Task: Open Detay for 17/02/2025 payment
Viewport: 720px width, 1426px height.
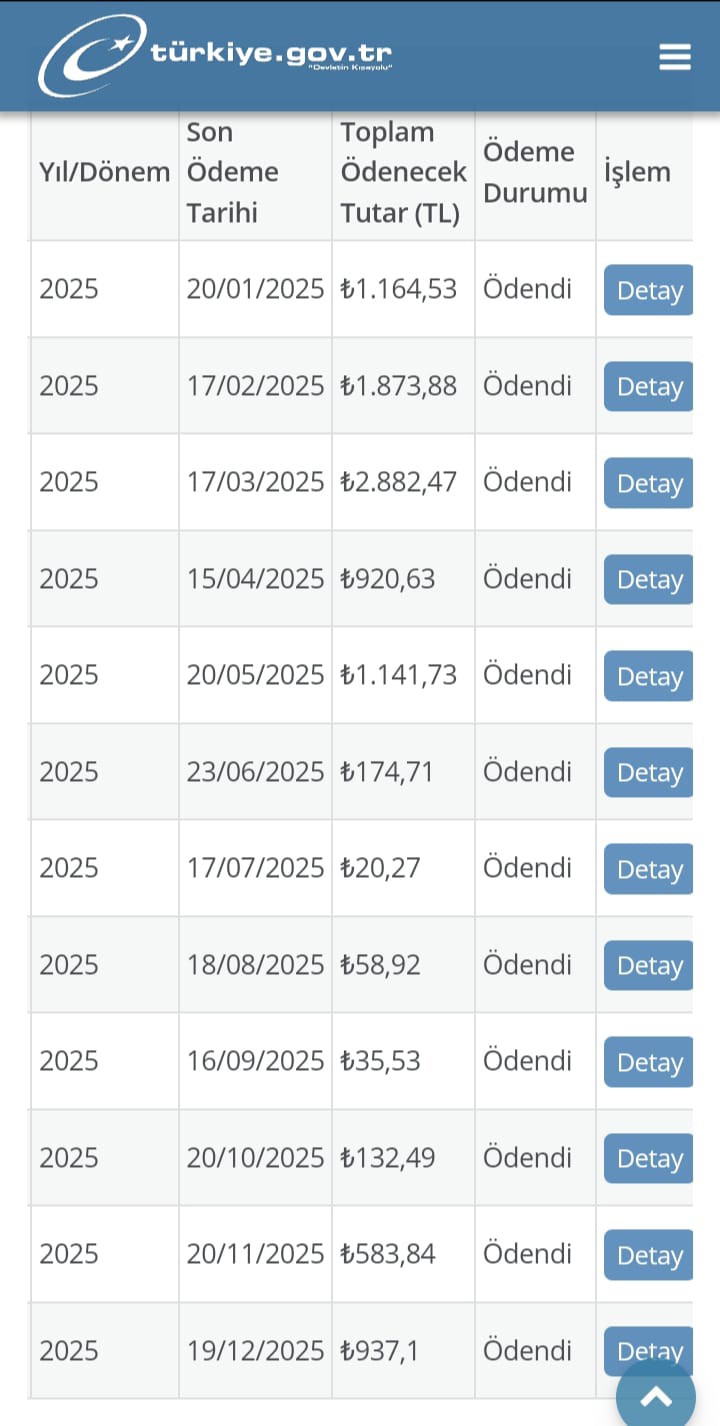Action: 649,387
